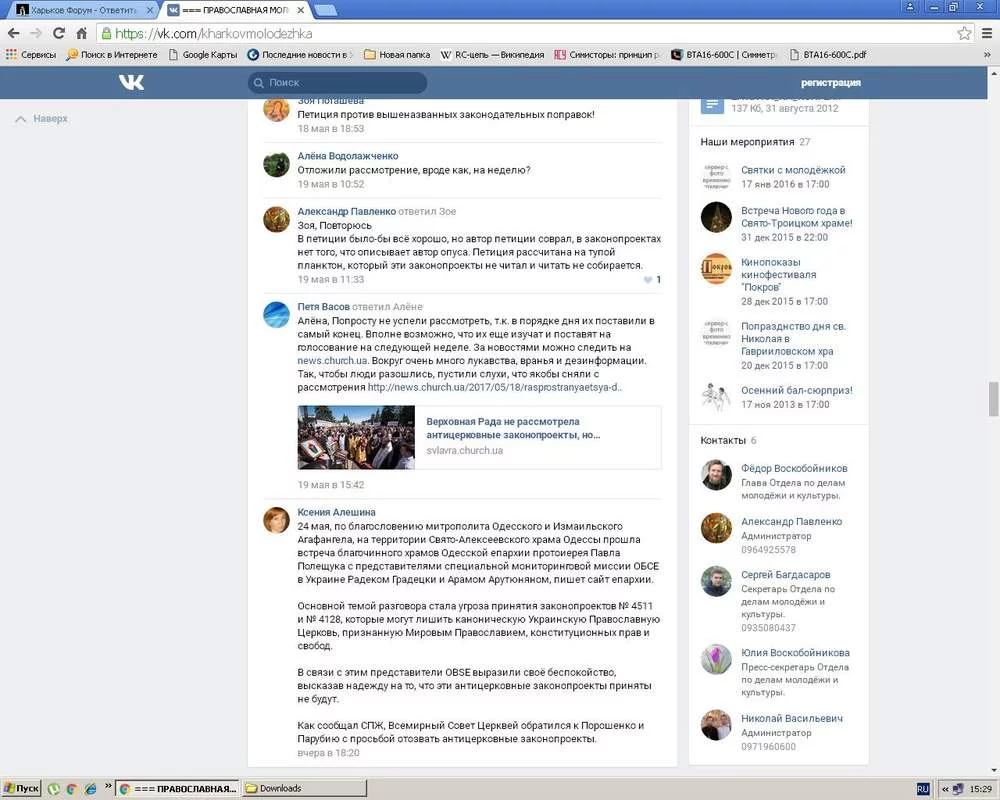
Task: Click the Сервисы apps bookmark
Action: pyautogui.click(x=31, y=55)
